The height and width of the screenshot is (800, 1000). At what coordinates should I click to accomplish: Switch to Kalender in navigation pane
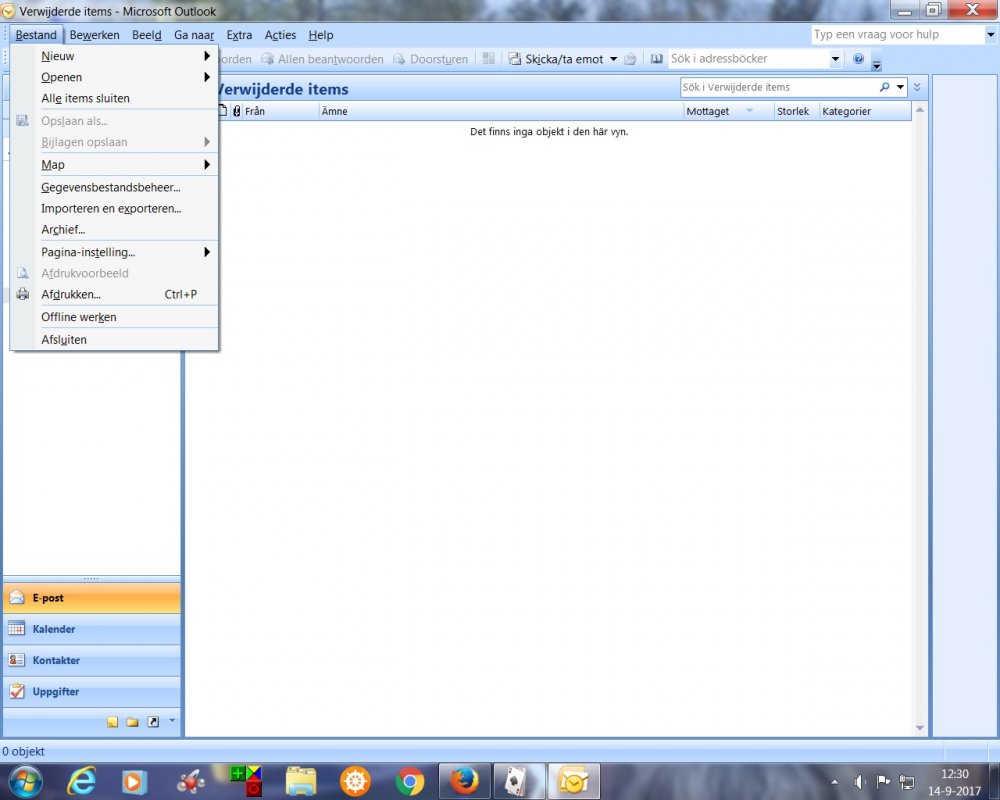[x=54, y=629]
